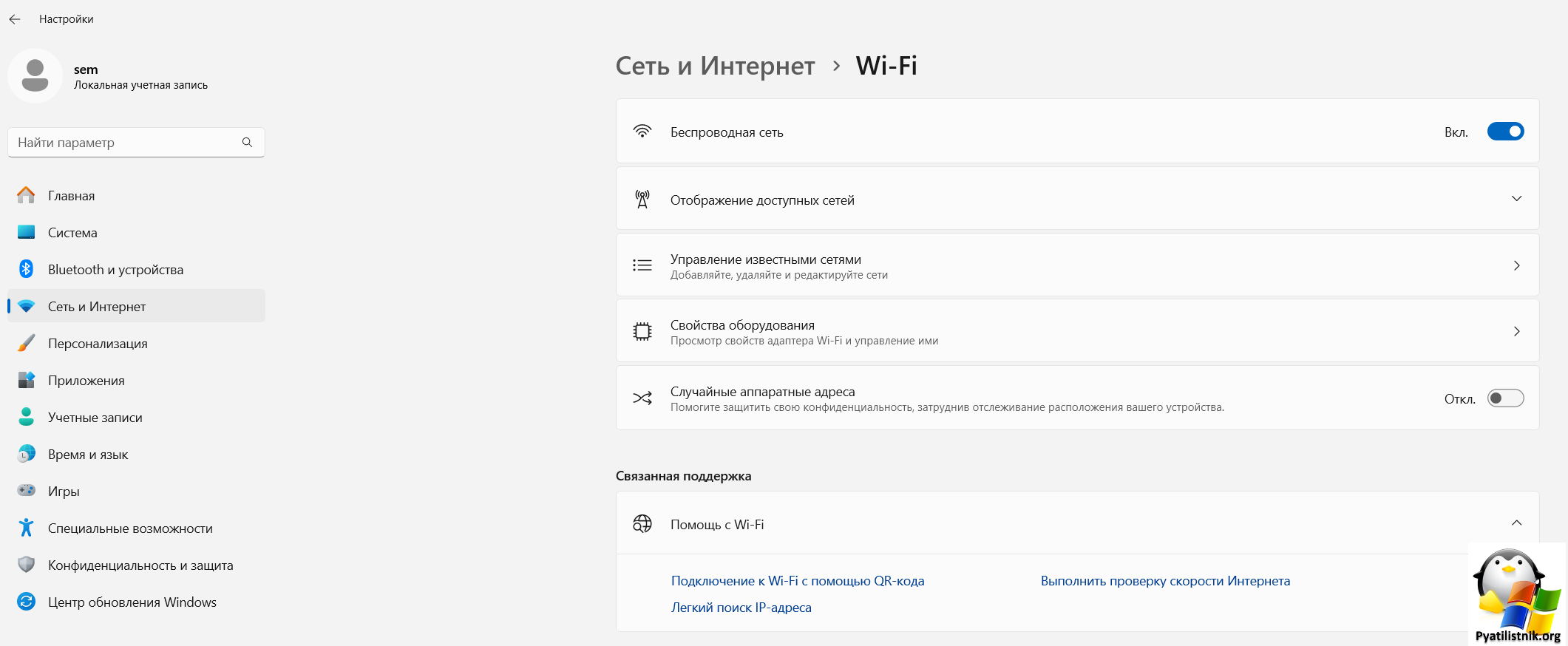Click the Настройки window title
The width and height of the screenshot is (1568, 646).
tap(67, 19)
